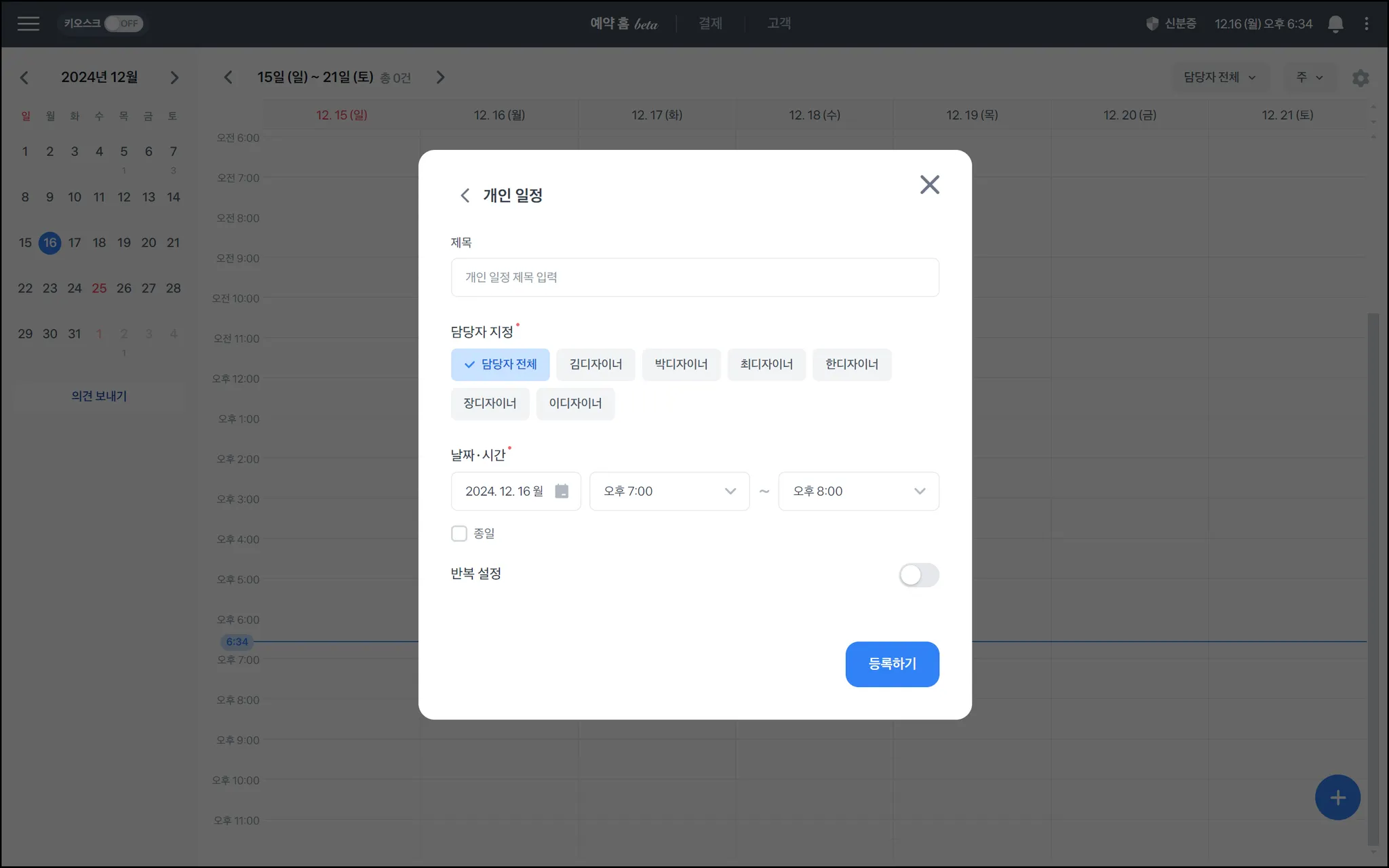Click the 등록하기 button
This screenshot has width=1389, height=868.
pos(891,664)
